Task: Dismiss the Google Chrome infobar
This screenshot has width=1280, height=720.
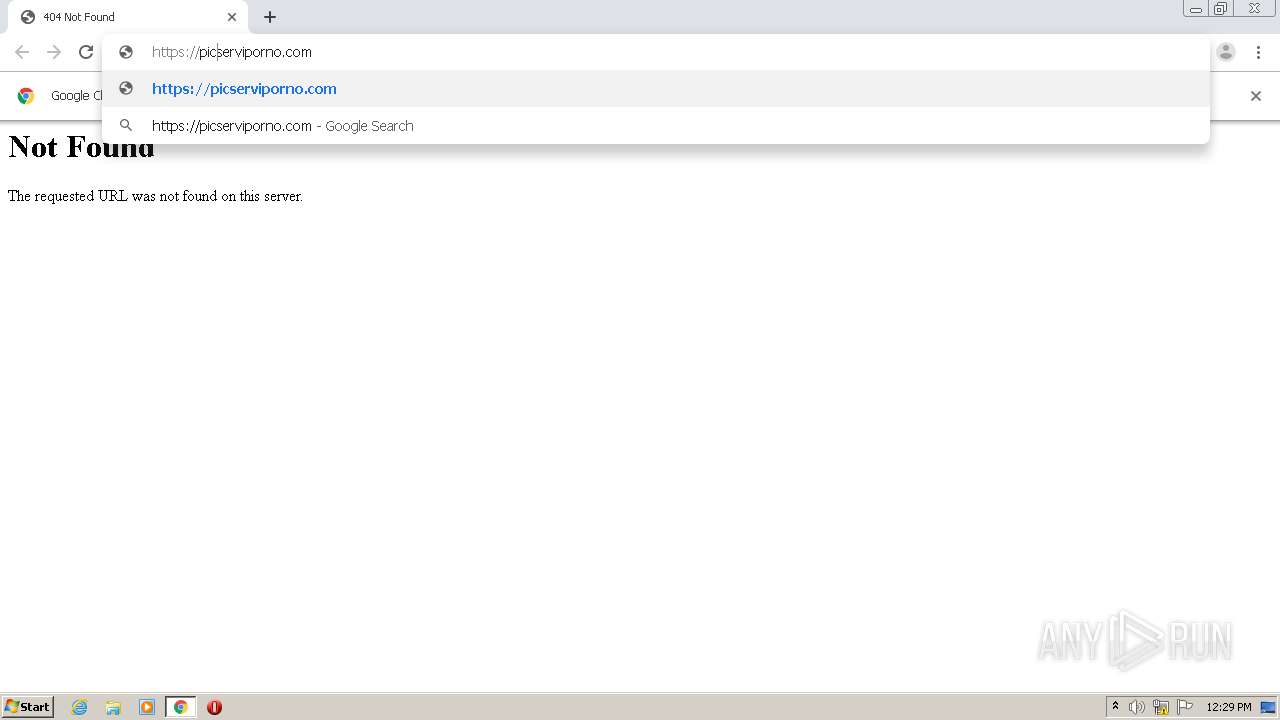Action: (1256, 96)
